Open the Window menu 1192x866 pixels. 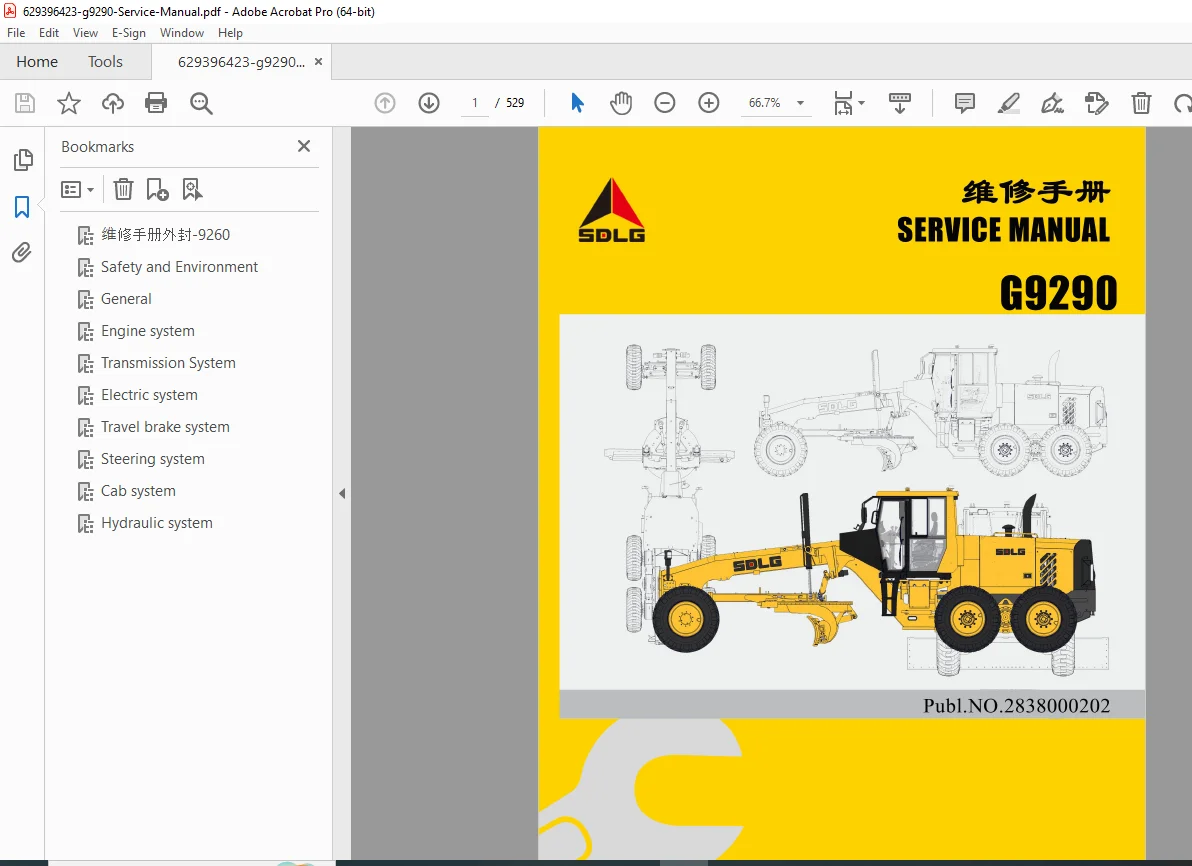[182, 33]
